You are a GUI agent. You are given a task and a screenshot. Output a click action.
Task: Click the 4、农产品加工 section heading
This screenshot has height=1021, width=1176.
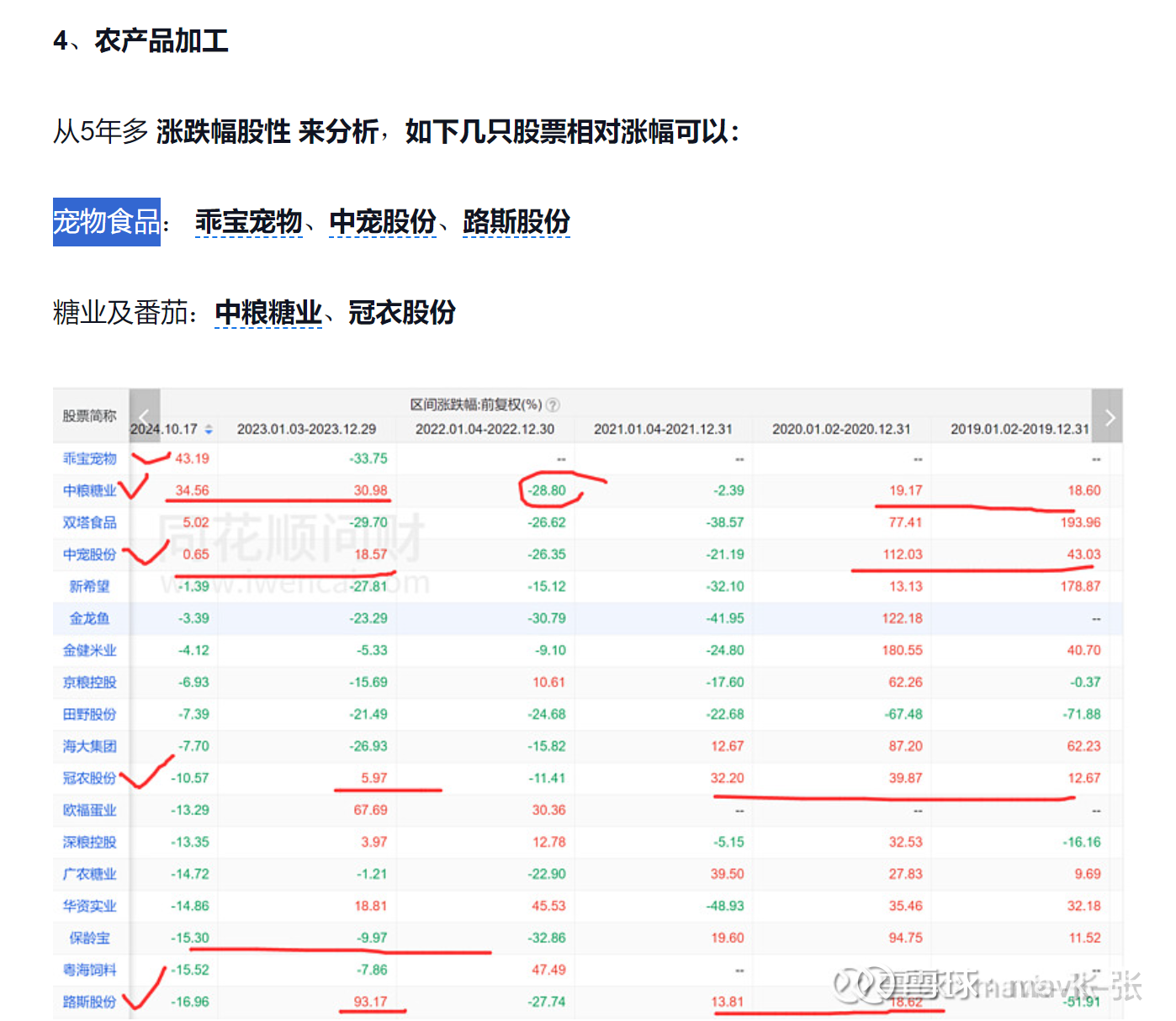tap(140, 40)
